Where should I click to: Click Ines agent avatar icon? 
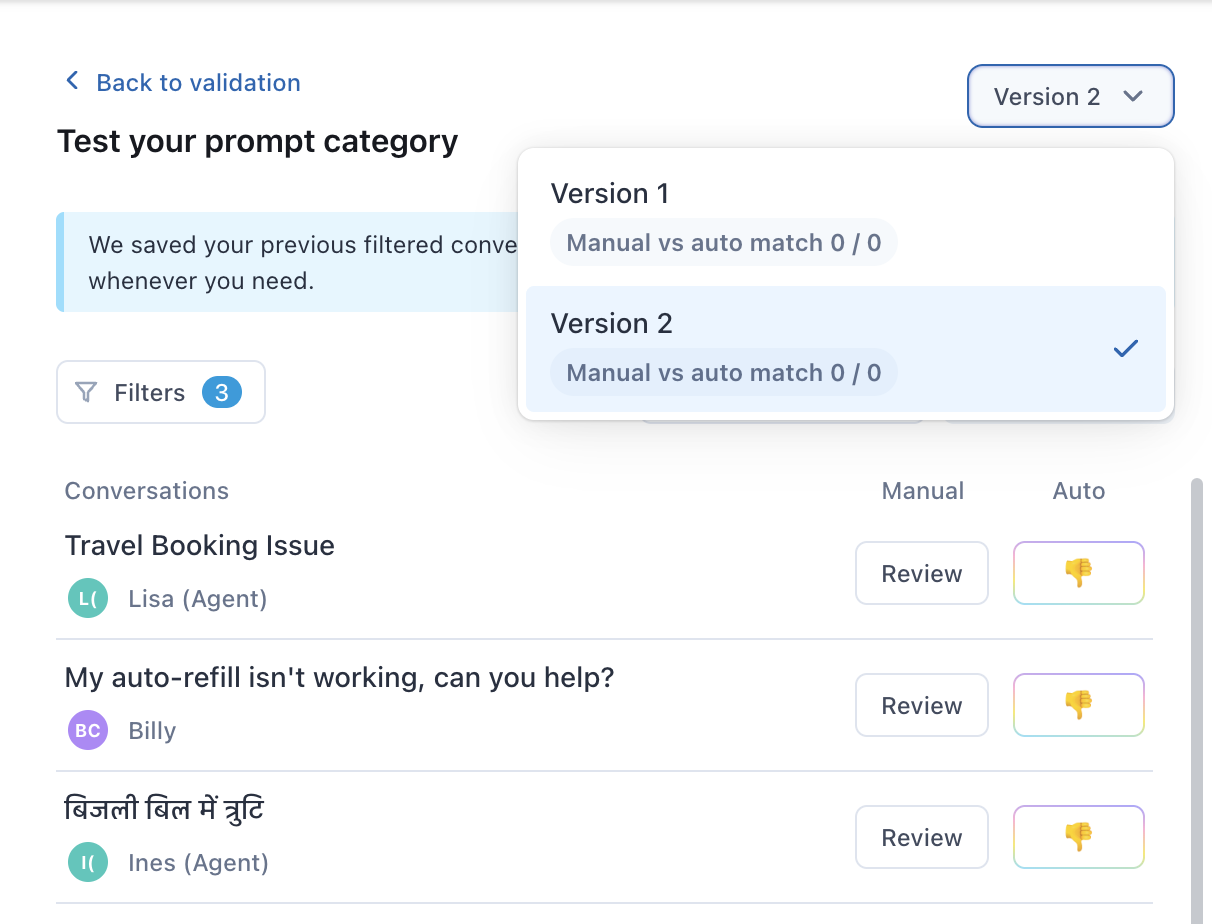(87, 863)
